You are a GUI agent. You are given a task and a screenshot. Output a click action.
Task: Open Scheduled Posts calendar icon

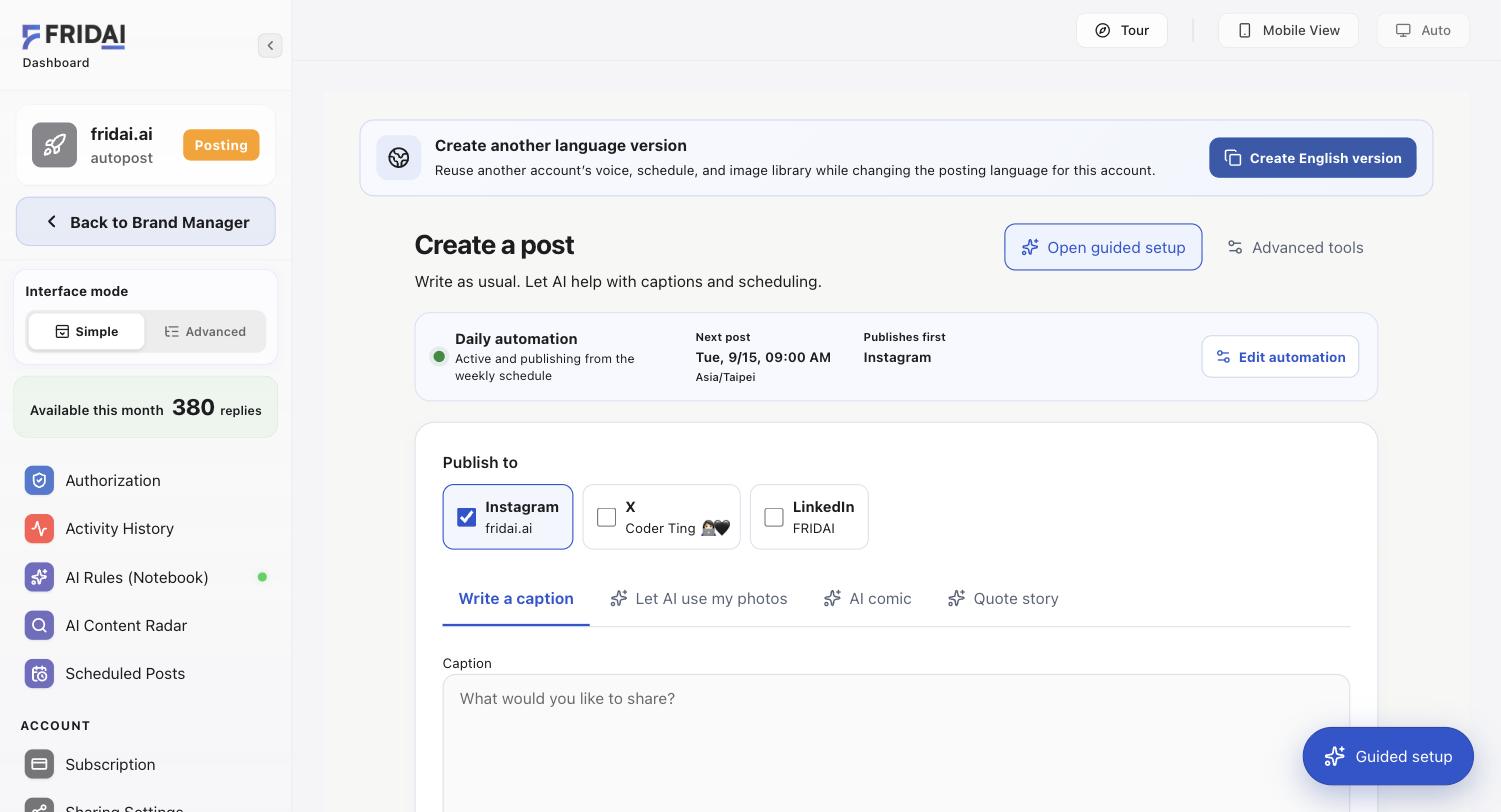[39, 674]
